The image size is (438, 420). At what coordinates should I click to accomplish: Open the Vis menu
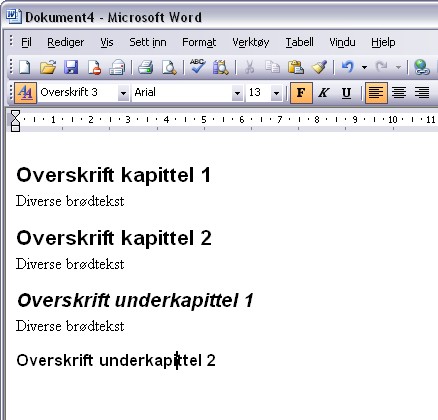click(107, 42)
